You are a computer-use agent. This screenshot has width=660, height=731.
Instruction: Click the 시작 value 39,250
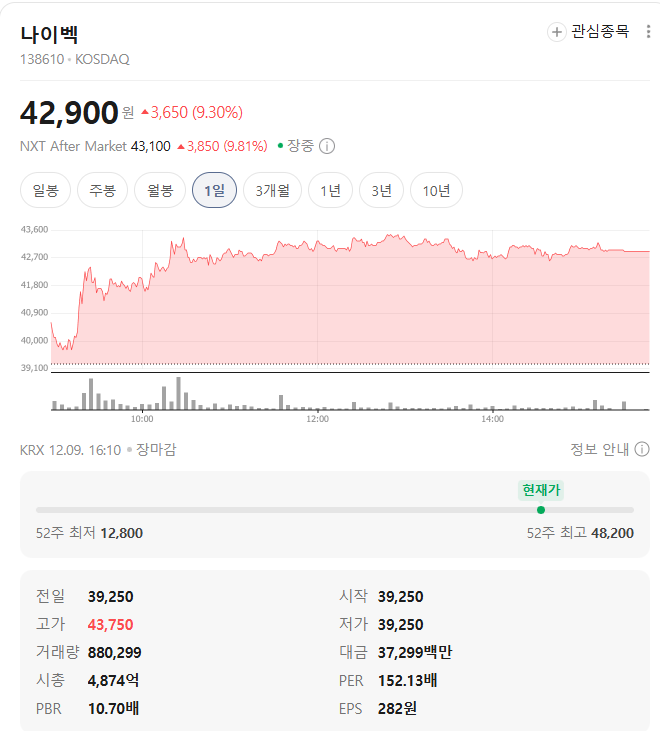tap(400, 597)
